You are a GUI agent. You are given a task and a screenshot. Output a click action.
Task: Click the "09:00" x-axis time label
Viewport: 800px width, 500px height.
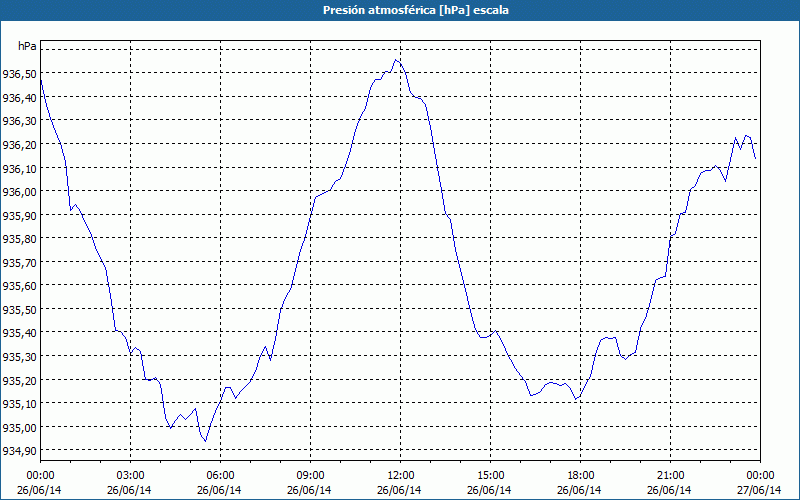pos(310,476)
